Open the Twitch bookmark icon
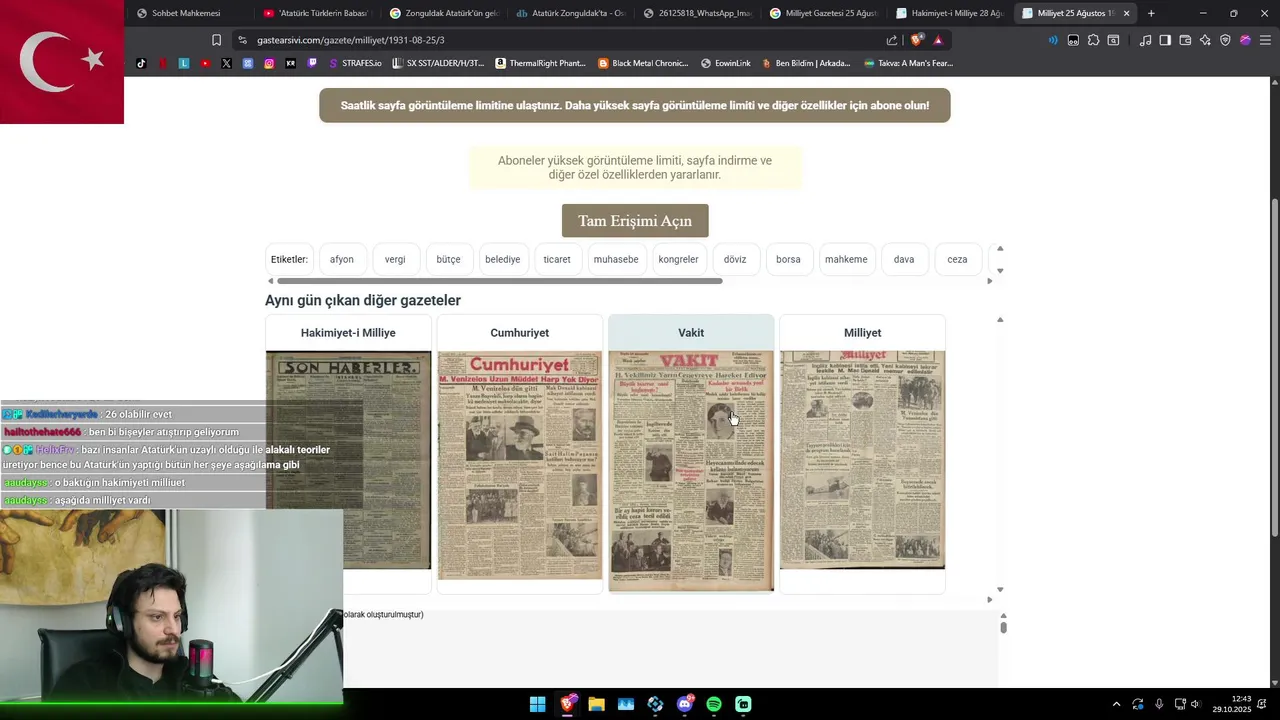This screenshot has height=720, width=1280. 312,63
